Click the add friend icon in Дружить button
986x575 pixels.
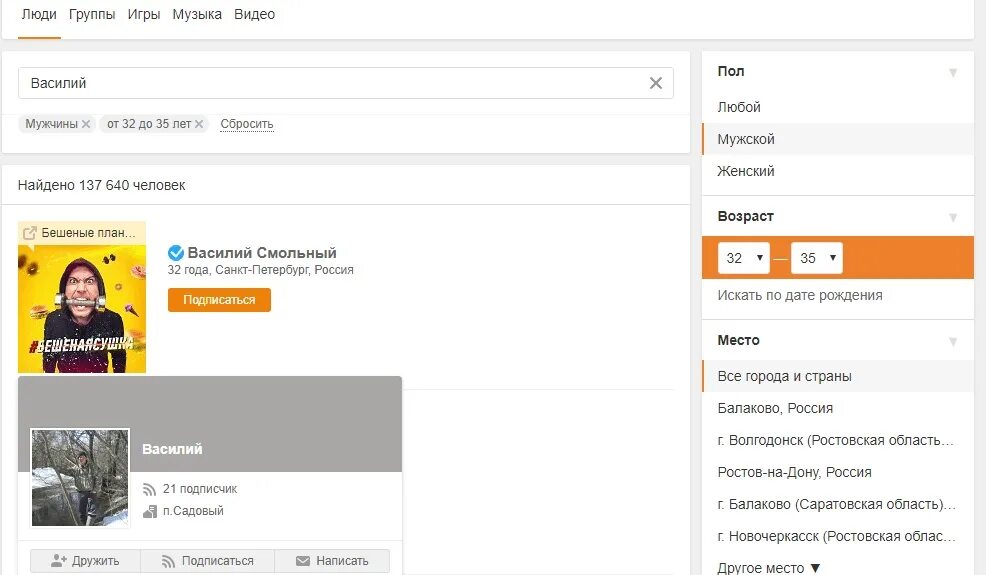58,561
